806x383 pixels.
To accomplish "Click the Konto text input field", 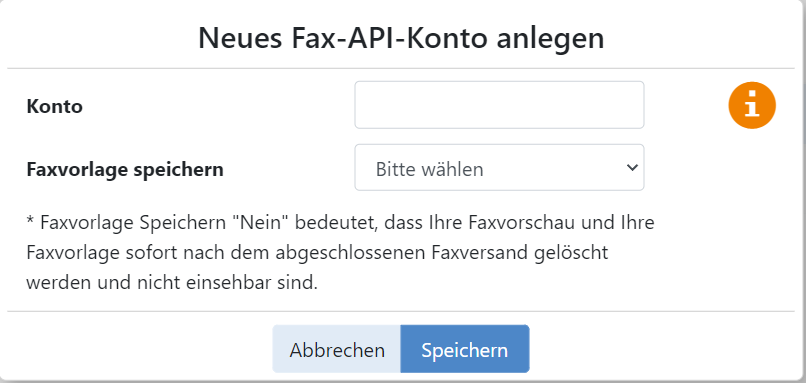I will tap(499, 105).
